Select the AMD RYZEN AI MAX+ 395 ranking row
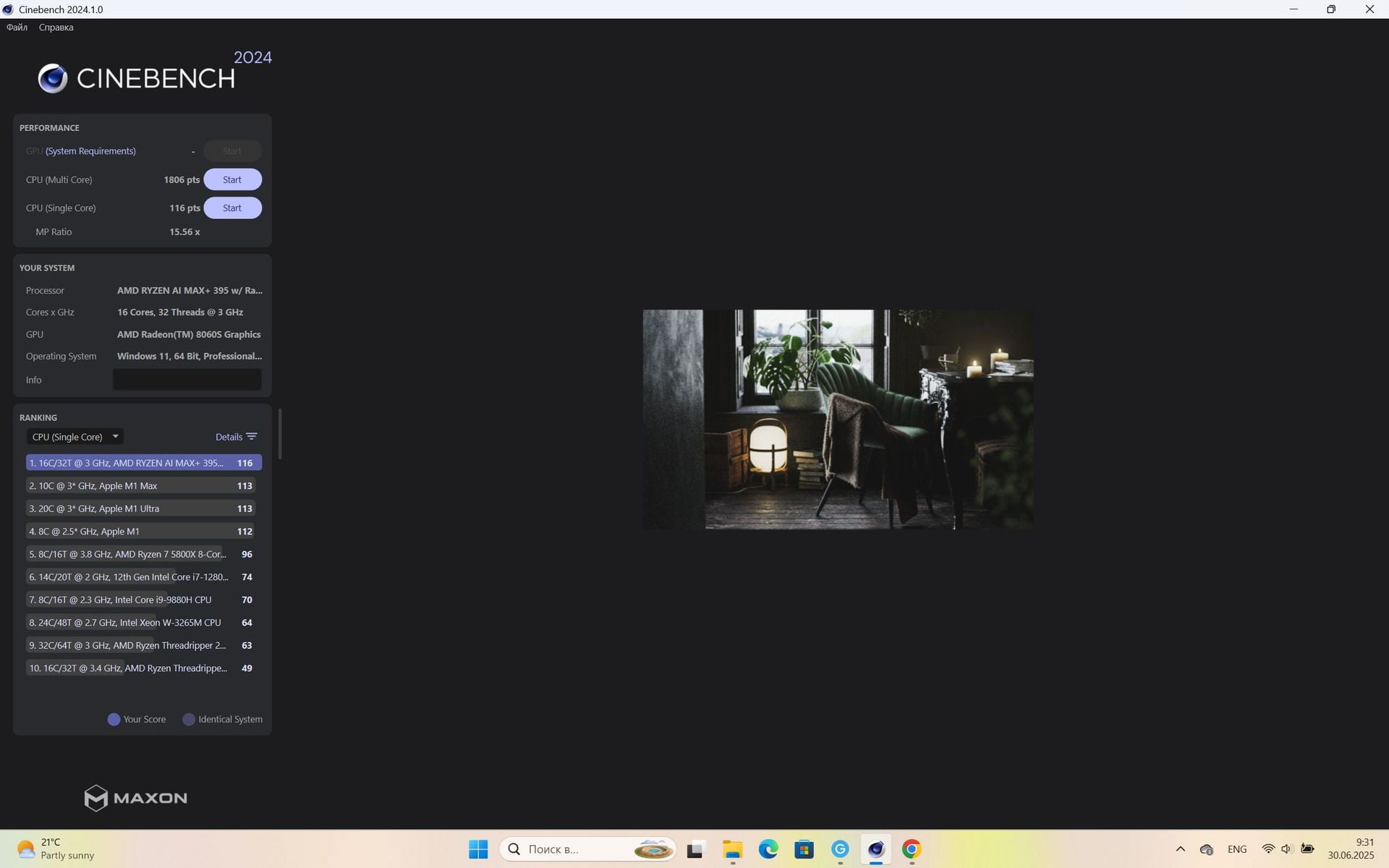 coord(143,463)
